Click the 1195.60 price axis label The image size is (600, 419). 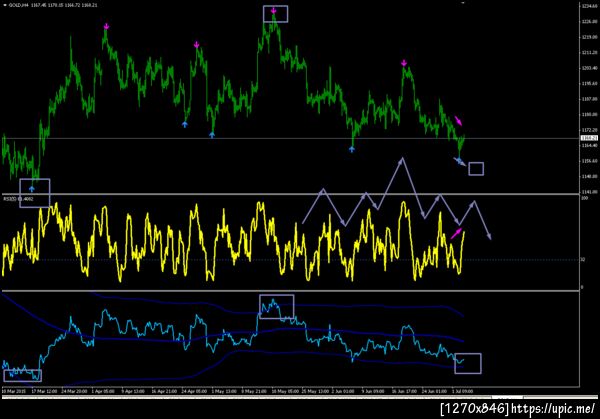tap(590, 83)
